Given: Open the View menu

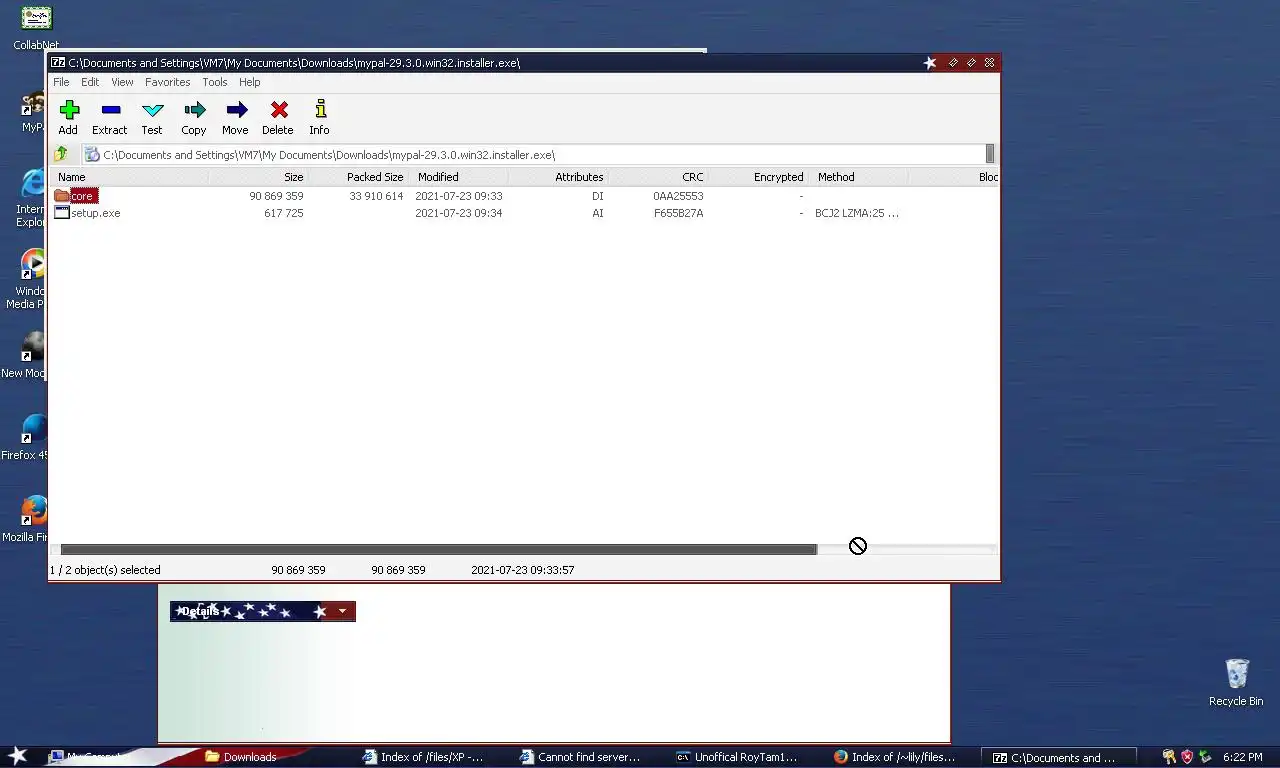Looking at the screenshot, I should [x=122, y=82].
